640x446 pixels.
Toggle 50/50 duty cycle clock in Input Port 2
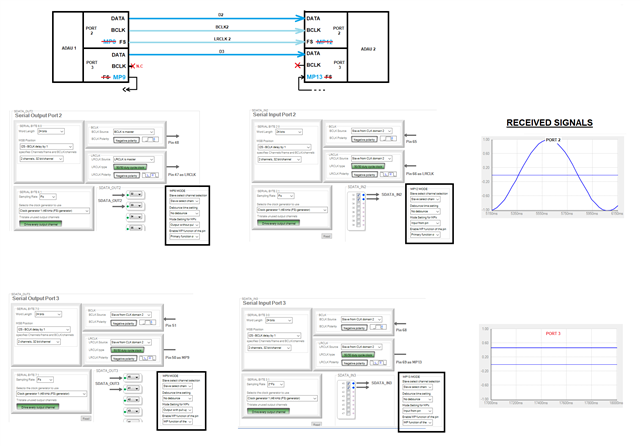(368, 166)
